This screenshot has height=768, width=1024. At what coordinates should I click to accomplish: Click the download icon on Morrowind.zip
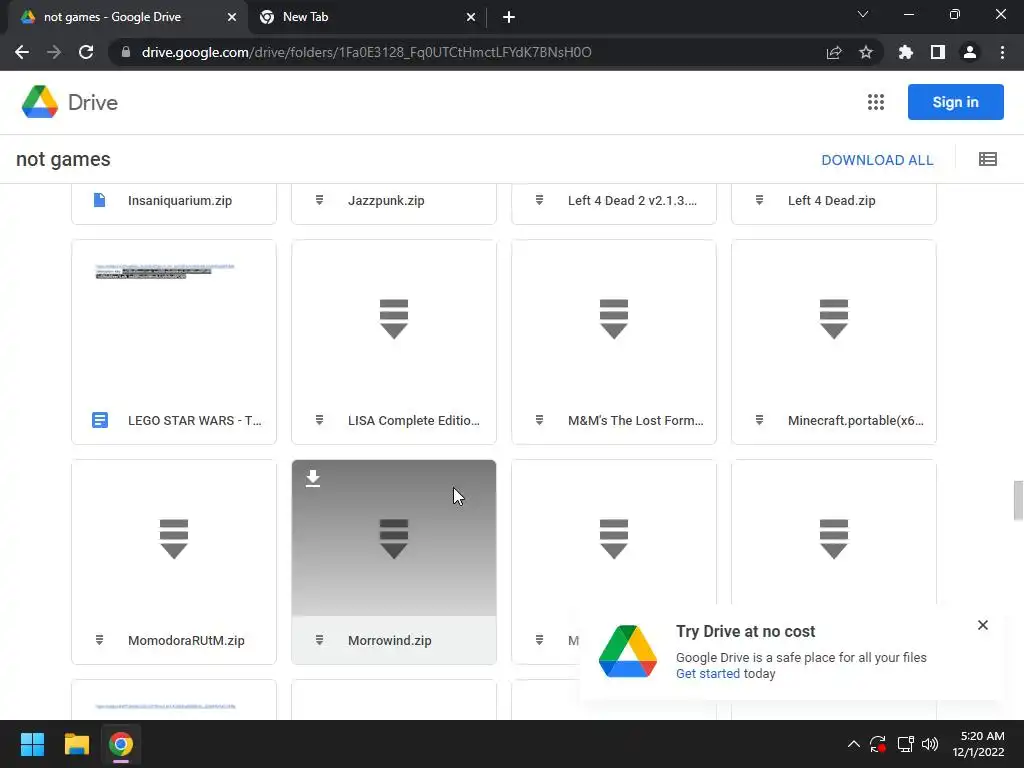click(313, 479)
